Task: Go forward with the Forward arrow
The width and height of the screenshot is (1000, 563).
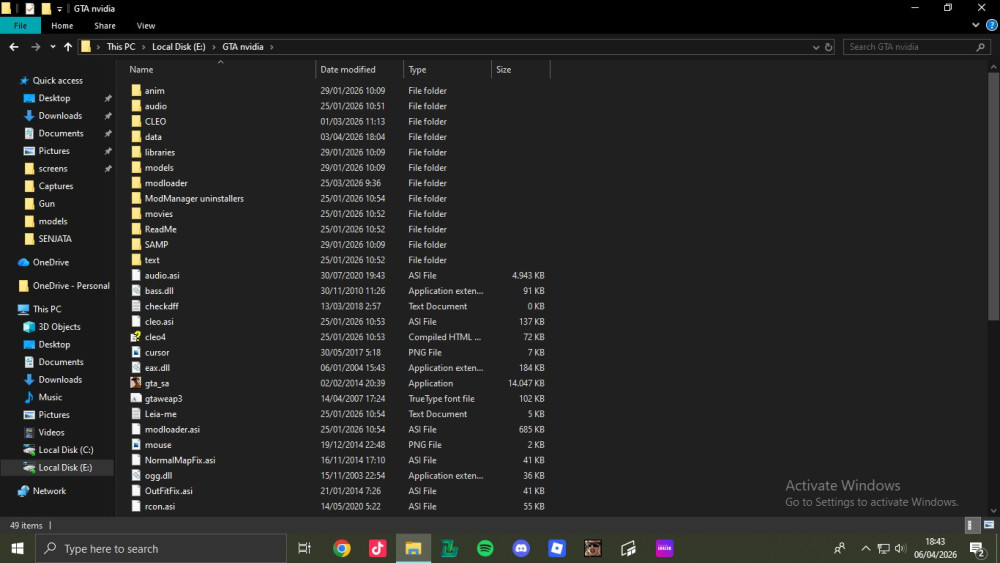Action: (x=36, y=47)
